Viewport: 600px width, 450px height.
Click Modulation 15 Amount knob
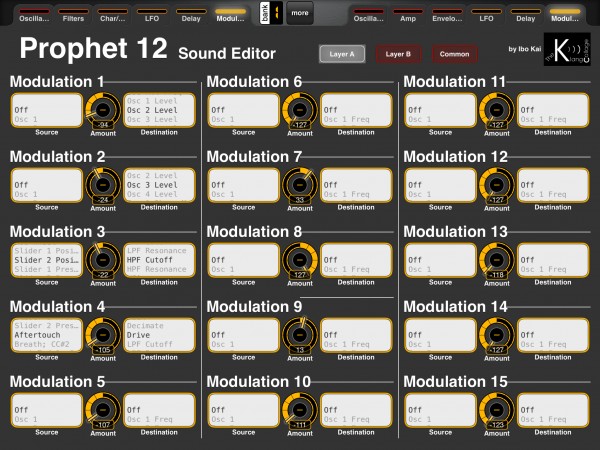click(x=496, y=410)
